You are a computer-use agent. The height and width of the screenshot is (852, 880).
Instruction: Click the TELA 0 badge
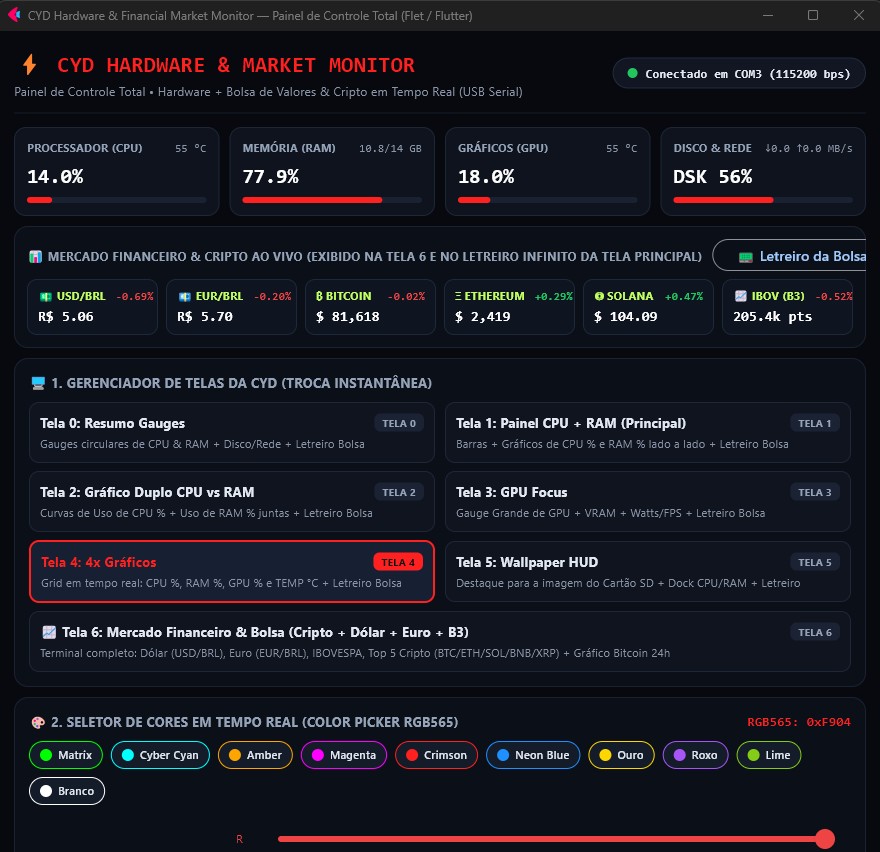[x=399, y=423]
